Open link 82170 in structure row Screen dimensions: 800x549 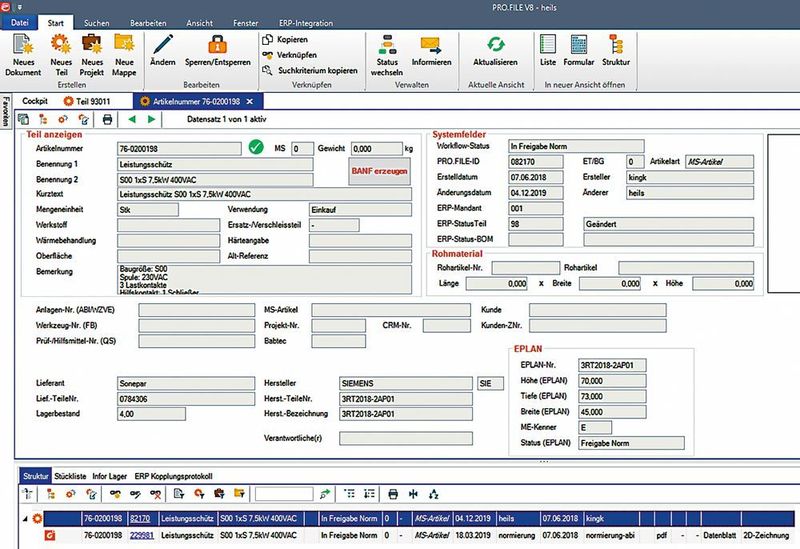point(140,518)
